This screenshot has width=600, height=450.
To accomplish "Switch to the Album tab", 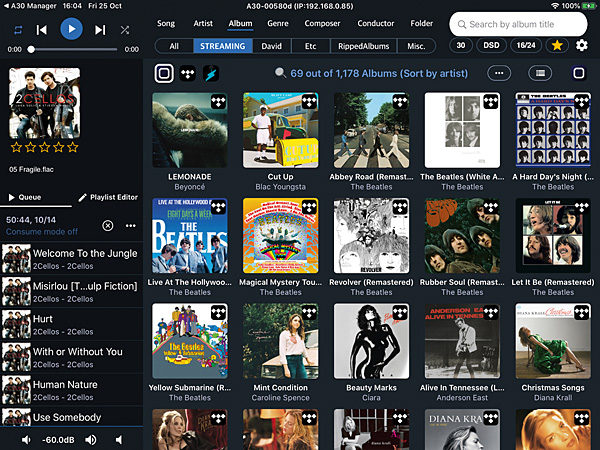I will tap(240, 23).
